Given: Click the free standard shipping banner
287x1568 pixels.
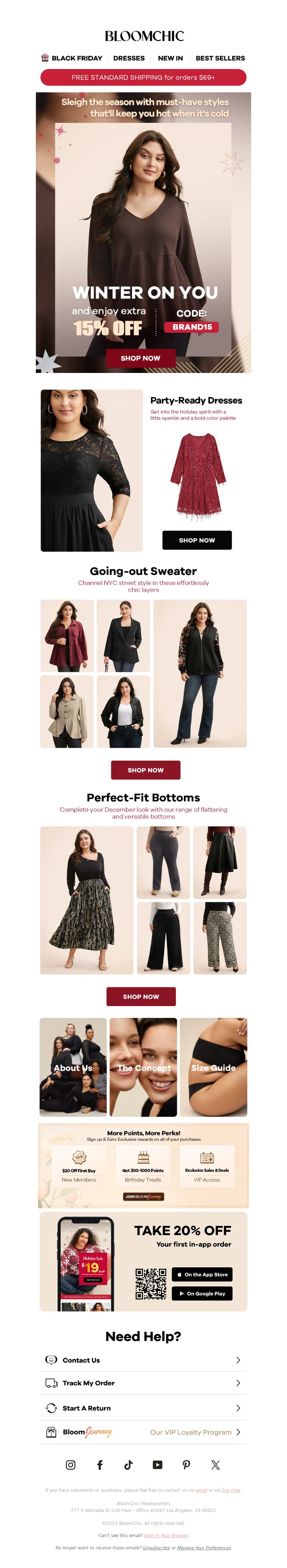Looking at the screenshot, I should tap(143, 77).
